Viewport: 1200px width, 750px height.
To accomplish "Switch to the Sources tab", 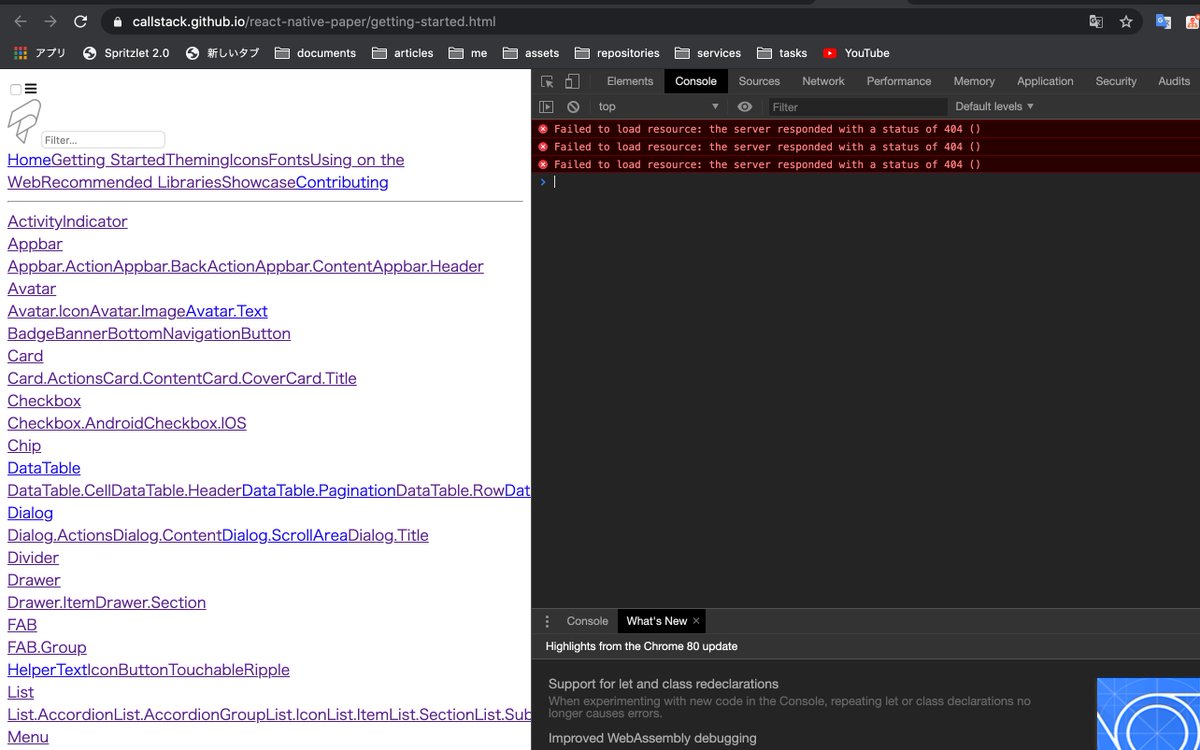I will coord(759,81).
